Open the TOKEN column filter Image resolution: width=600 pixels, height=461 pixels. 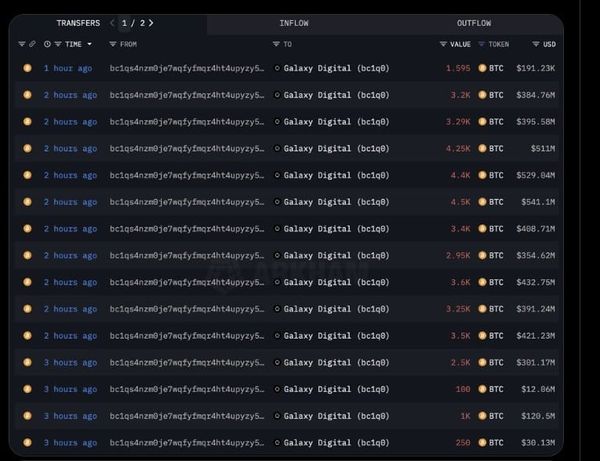[x=482, y=44]
